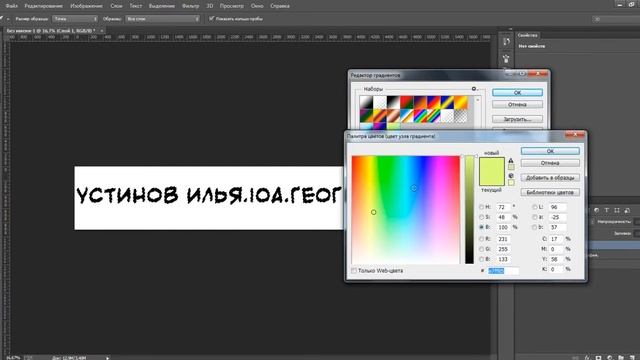
Task: Click Отмена in the color picker dialog
Action: (550, 163)
